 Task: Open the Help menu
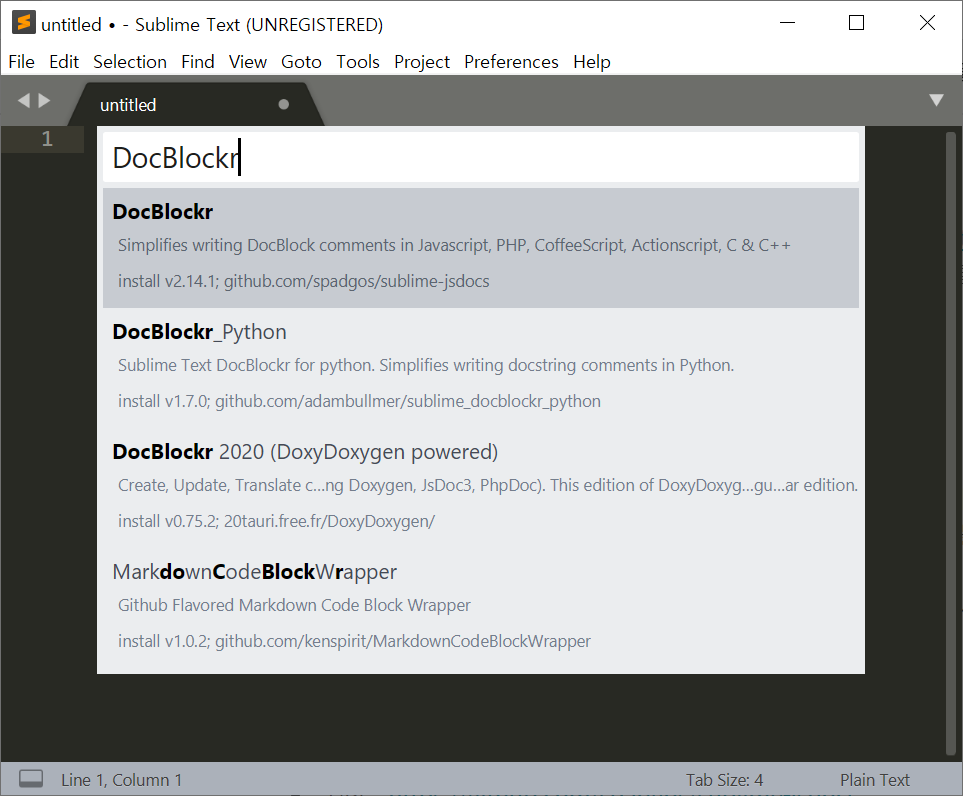591,62
